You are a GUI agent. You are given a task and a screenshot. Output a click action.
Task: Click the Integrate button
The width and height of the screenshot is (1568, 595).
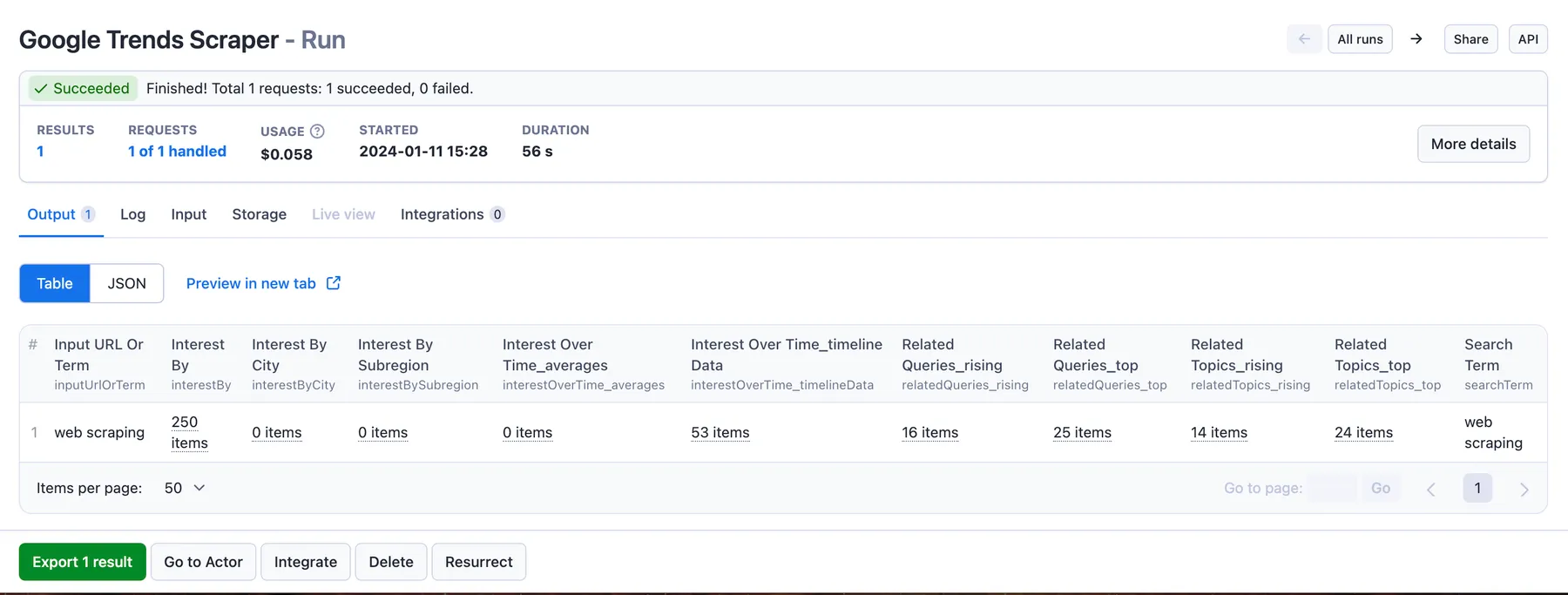(x=306, y=562)
